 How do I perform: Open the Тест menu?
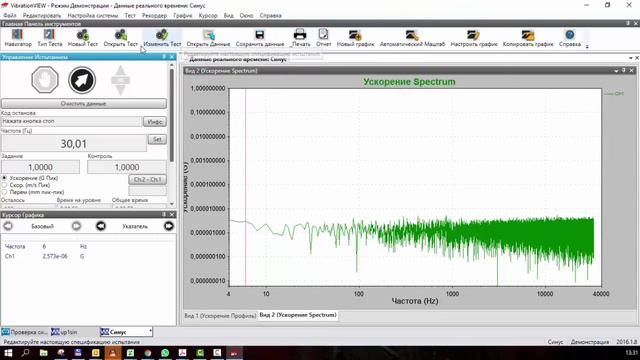click(x=130, y=16)
